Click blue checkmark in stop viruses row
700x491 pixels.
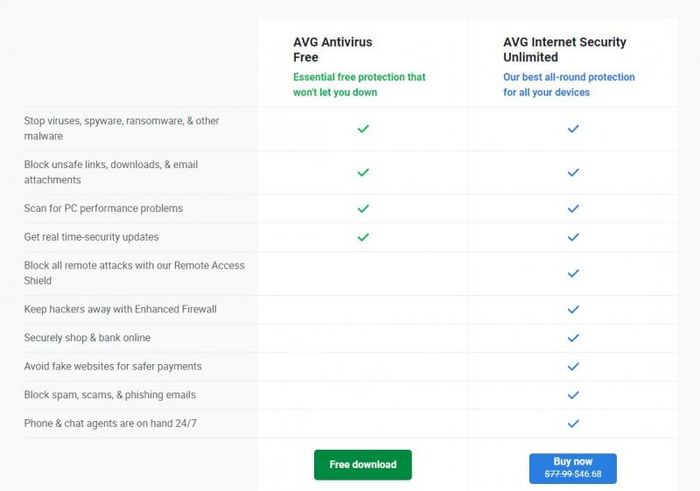573,129
